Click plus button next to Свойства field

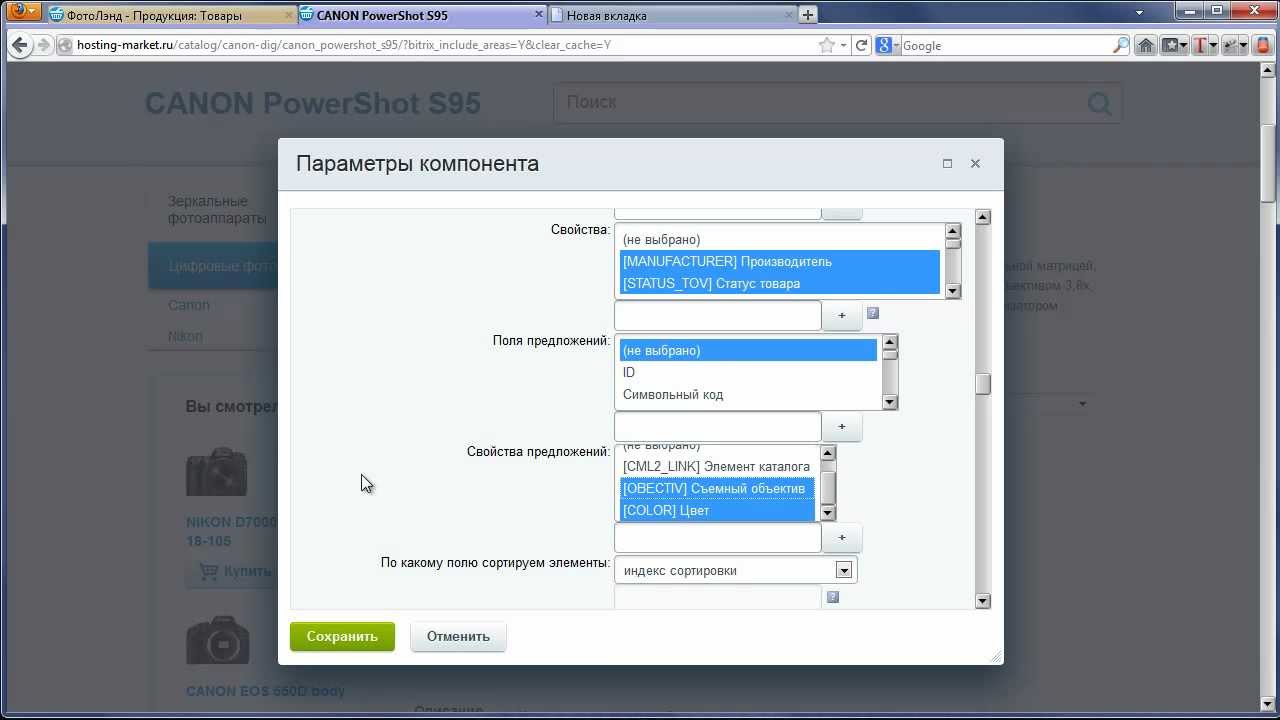coord(841,315)
